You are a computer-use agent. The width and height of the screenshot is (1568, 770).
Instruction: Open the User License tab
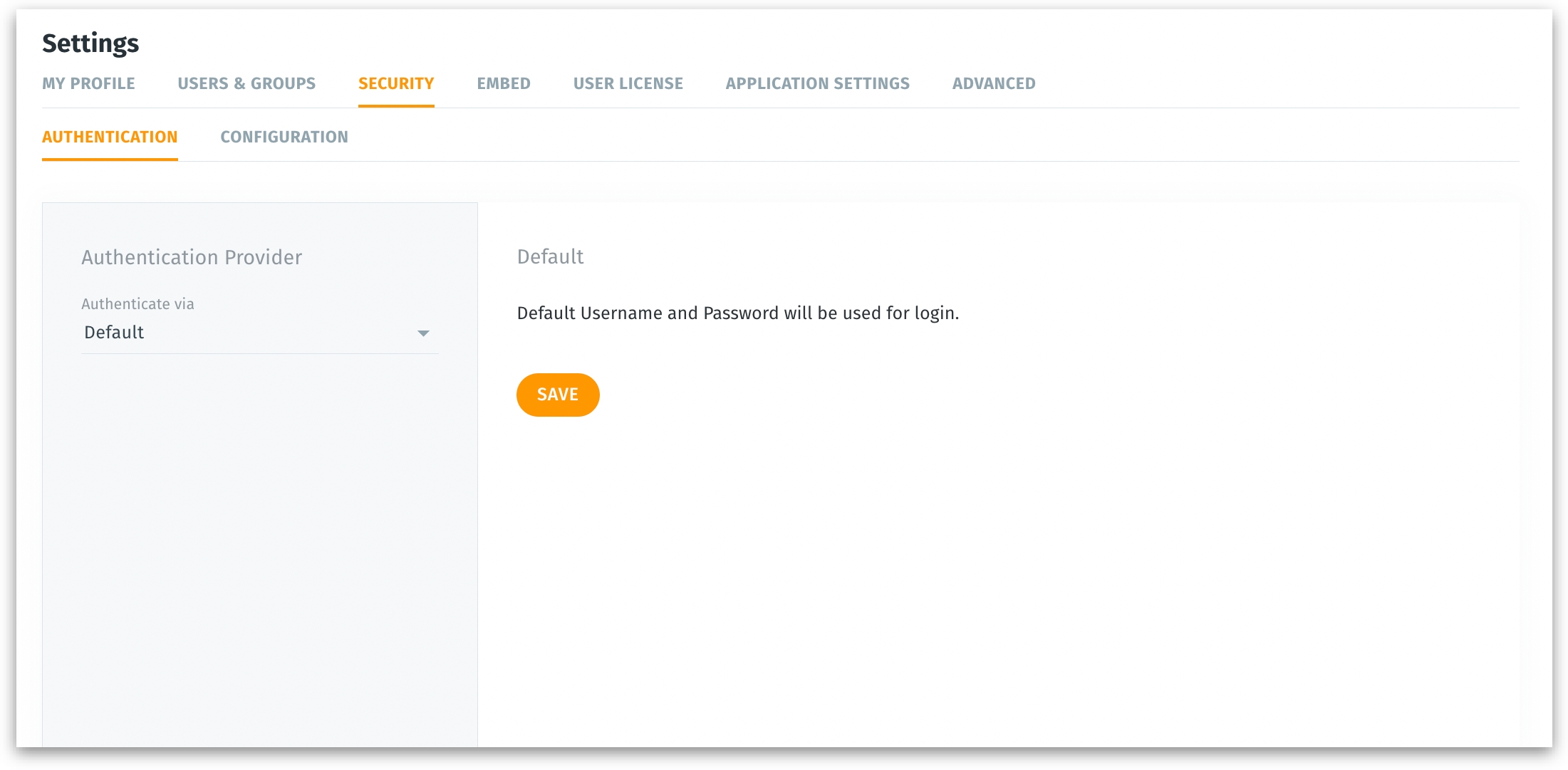pos(628,83)
